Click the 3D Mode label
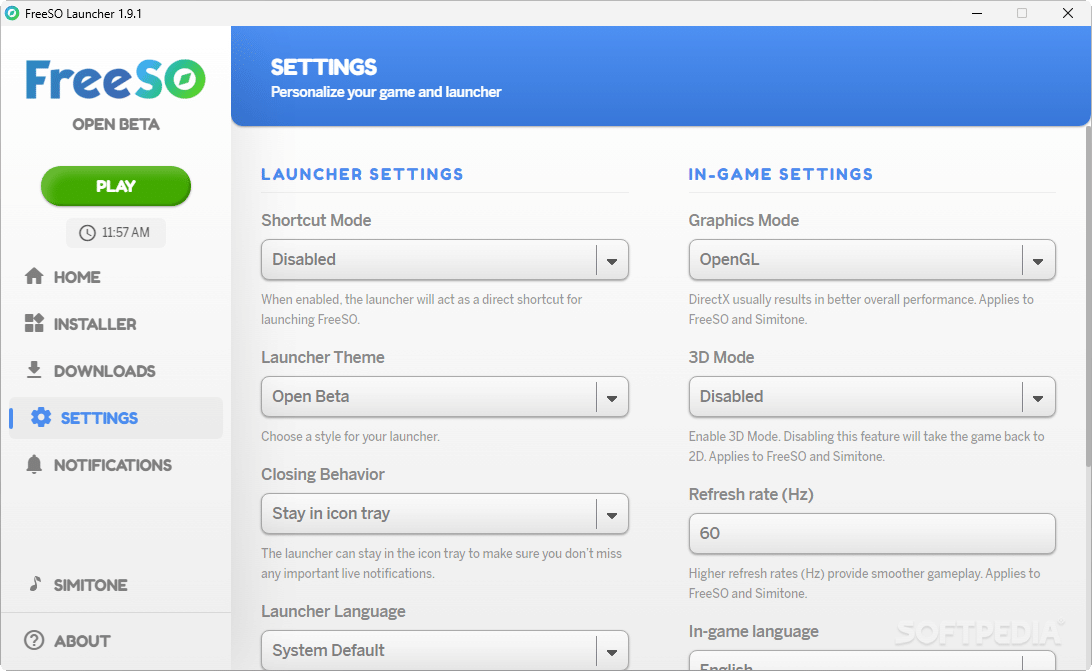Viewport: 1092px width, 671px height. 722,357
